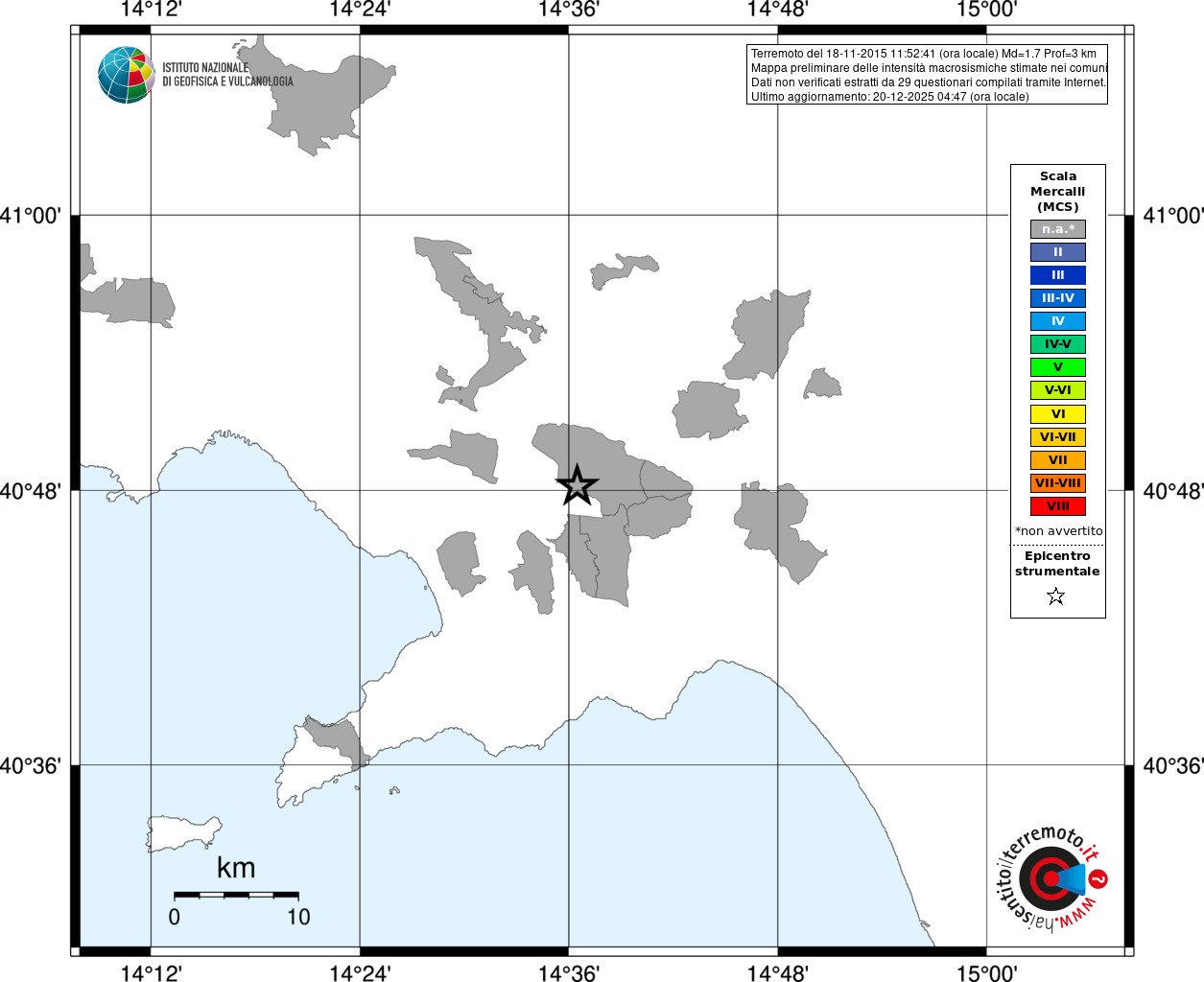Select the IV-V intensity legend swatch
Viewport: 1204px width, 982px height.
pos(1058,344)
